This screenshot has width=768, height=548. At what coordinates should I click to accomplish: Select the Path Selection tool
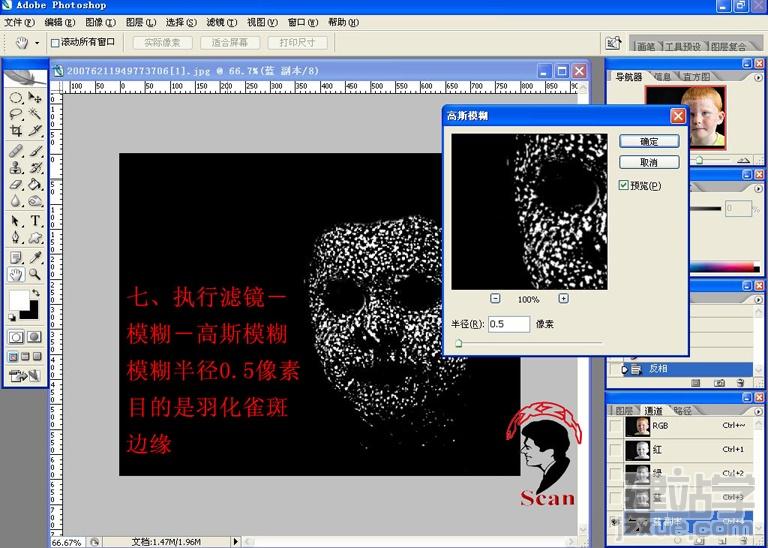16,221
